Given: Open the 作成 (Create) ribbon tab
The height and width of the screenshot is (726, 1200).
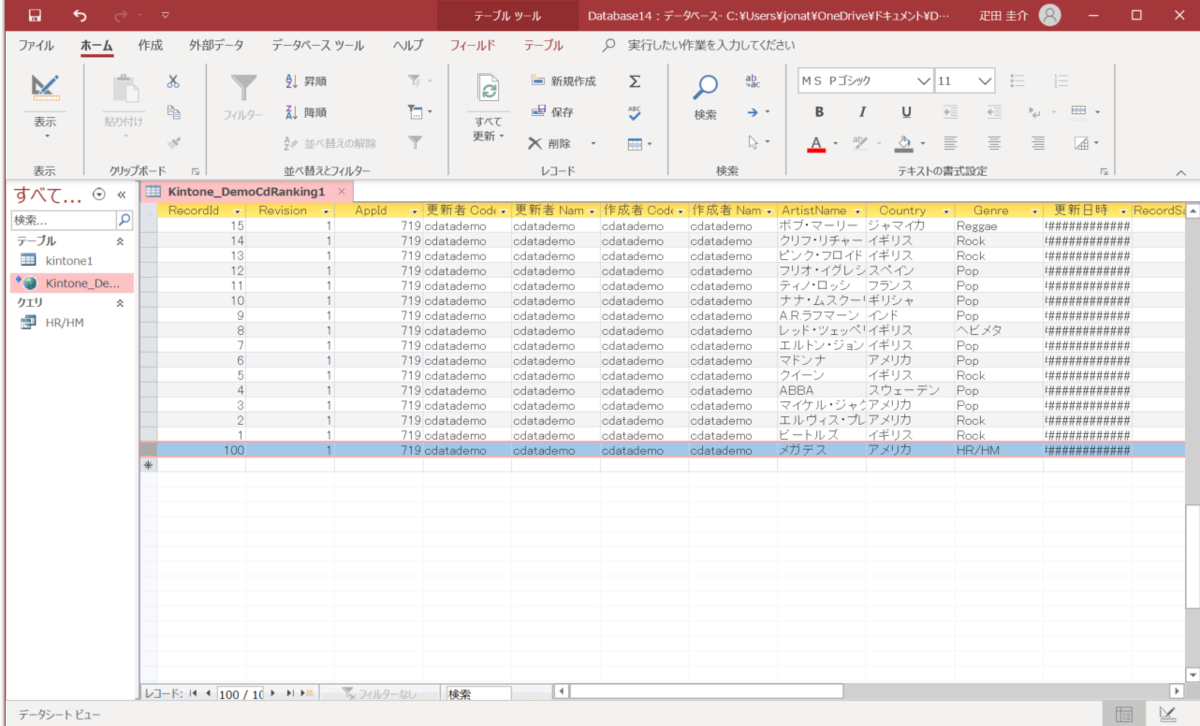Looking at the screenshot, I should (150, 45).
